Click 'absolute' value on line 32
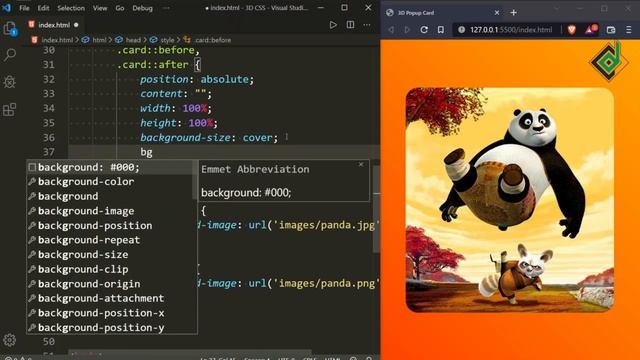This screenshot has width=640, height=360. pos(224,79)
